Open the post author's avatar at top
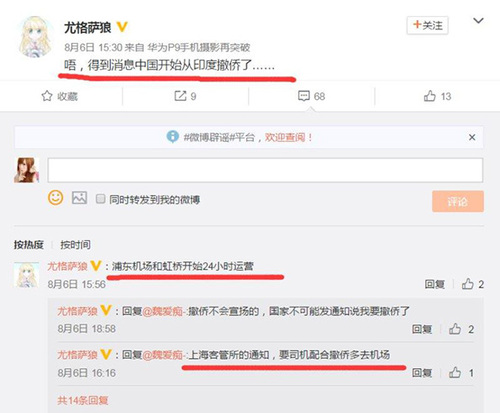This screenshot has height=413, width=500. tap(35, 37)
